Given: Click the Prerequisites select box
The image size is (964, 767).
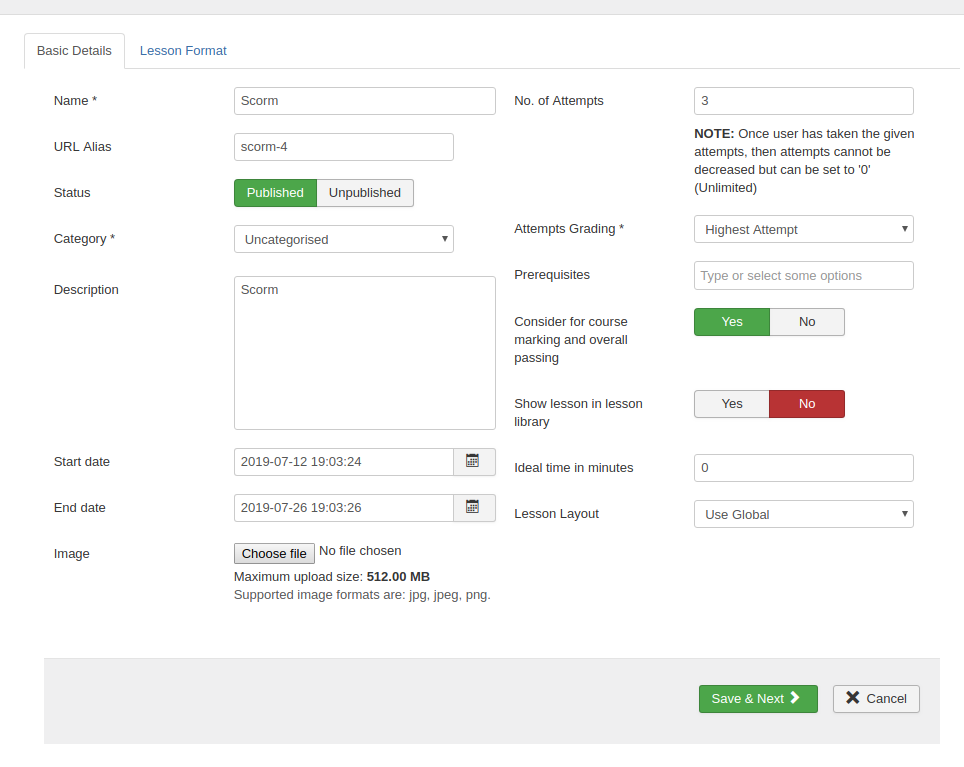Looking at the screenshot, I should tap(803, 276).
